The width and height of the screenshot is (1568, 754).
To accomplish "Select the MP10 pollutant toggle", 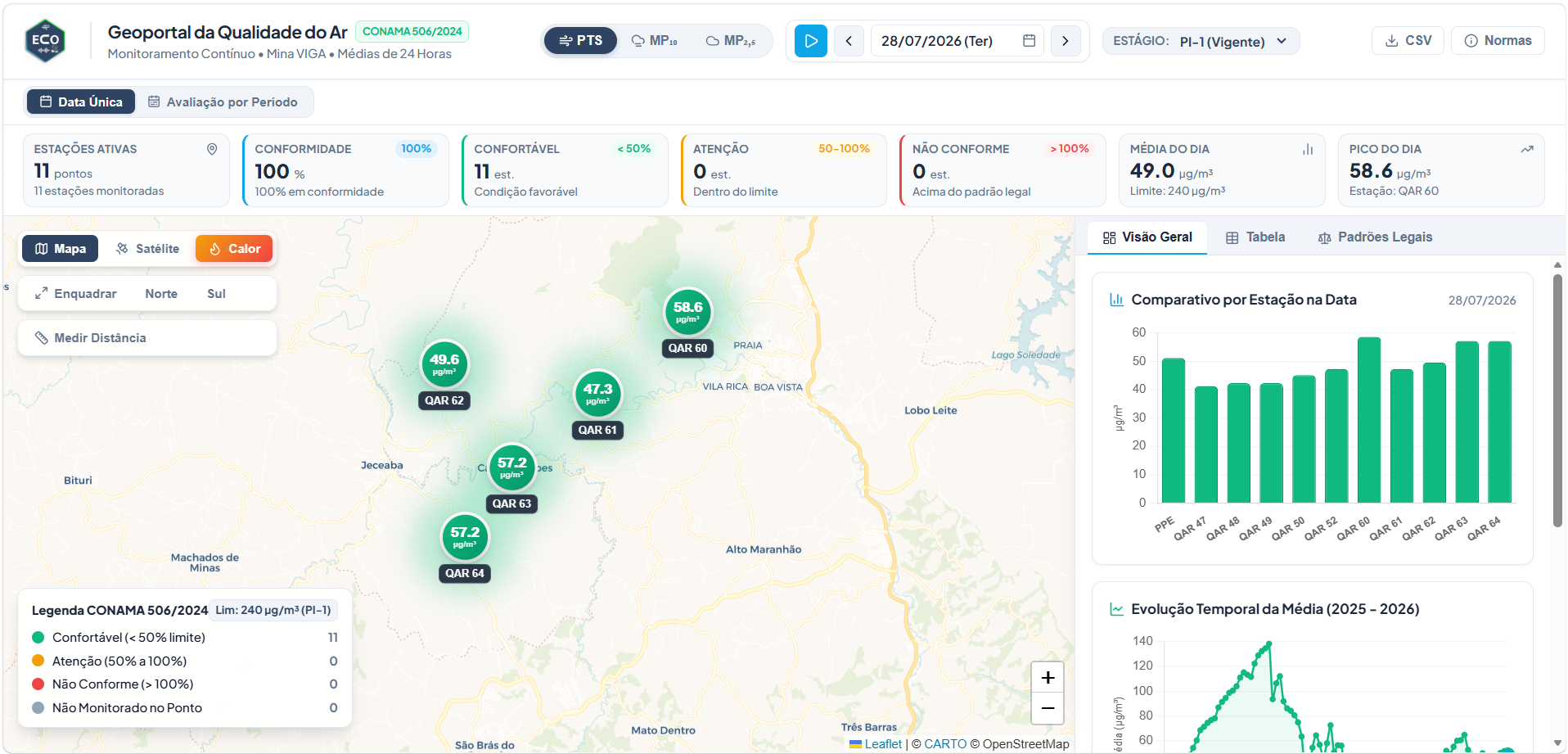I will click(654, 41).
